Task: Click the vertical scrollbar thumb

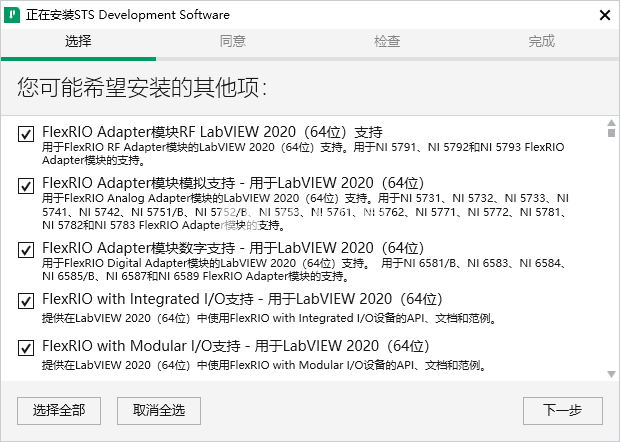Action: pyautogui.click(x=611, y=133)
